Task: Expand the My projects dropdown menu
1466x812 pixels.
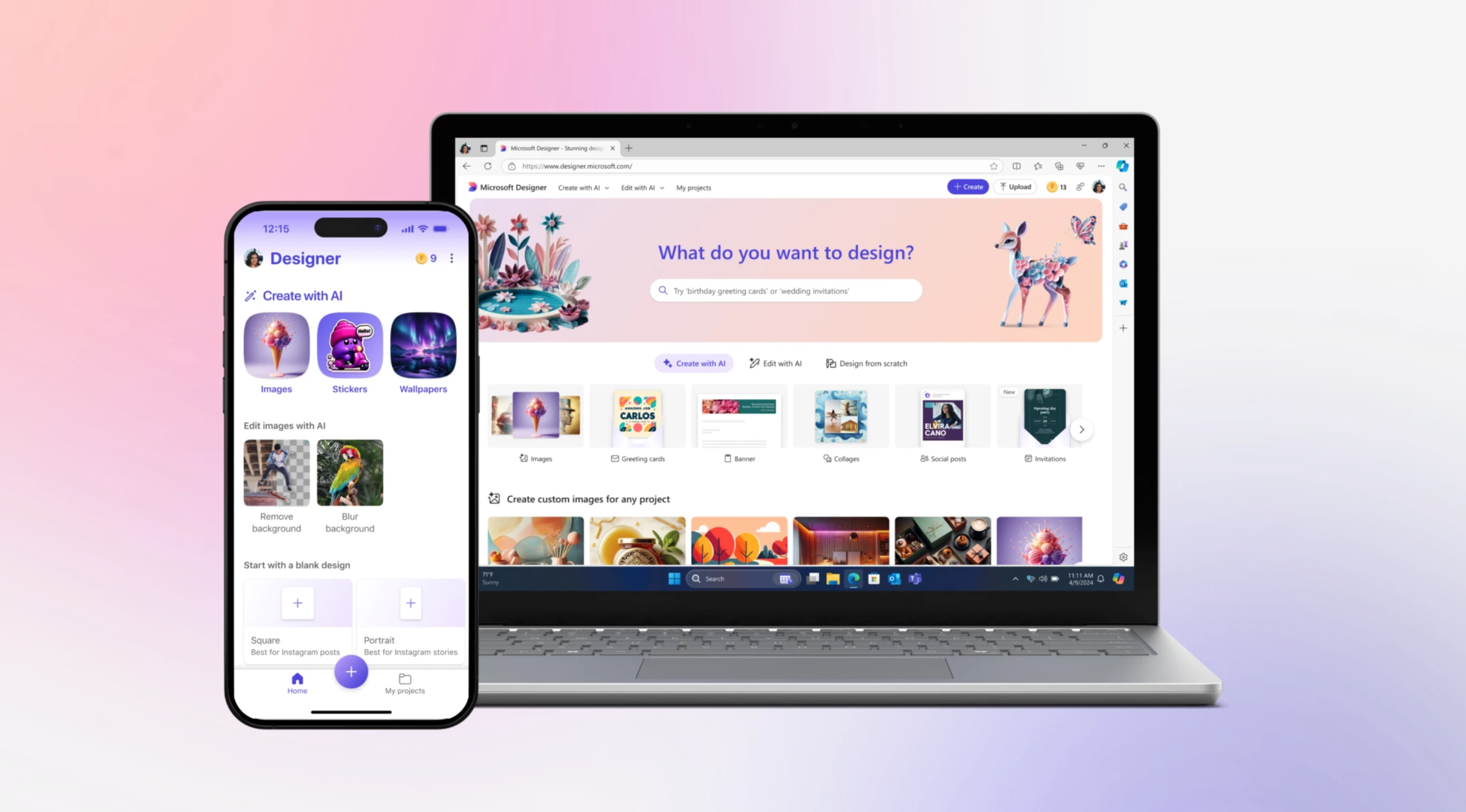Action: [694, 187]
